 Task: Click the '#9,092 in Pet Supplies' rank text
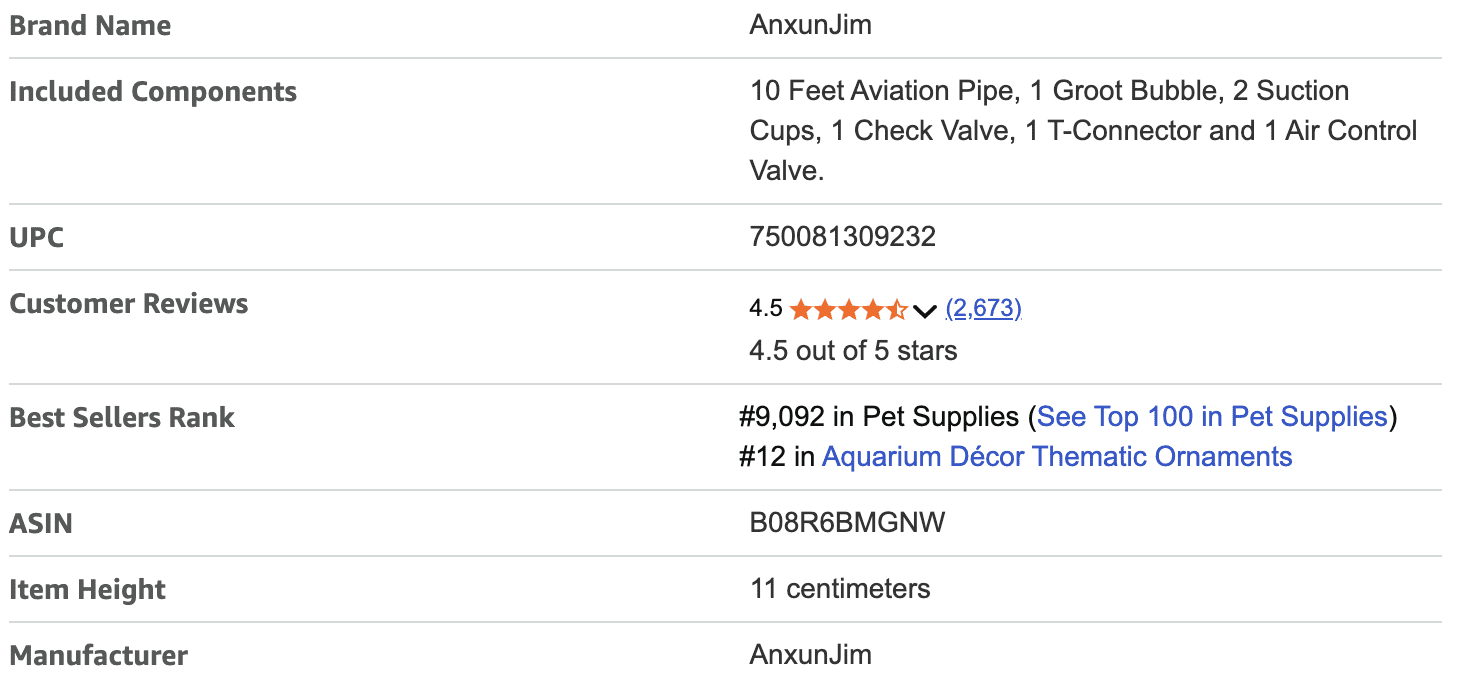pyautogui.click(x=879, y=416)
